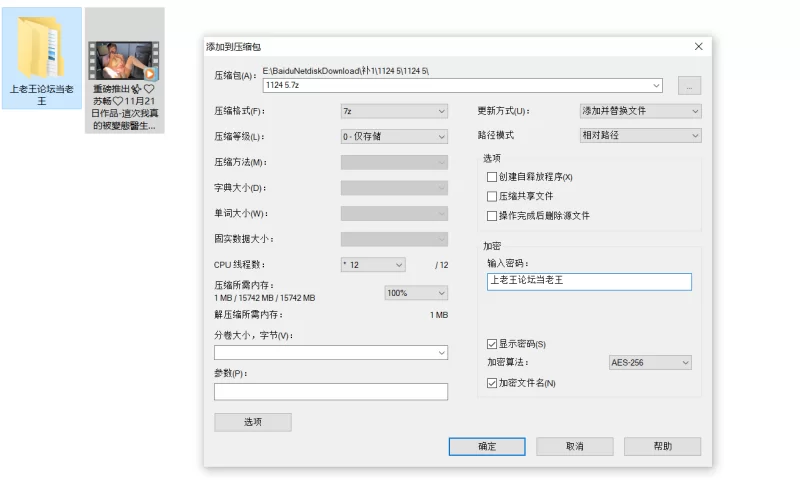The height and width of the screenshot is (490, 800).
Task: Uncheck 显示密码 checkbox
Action: point(492,344)
